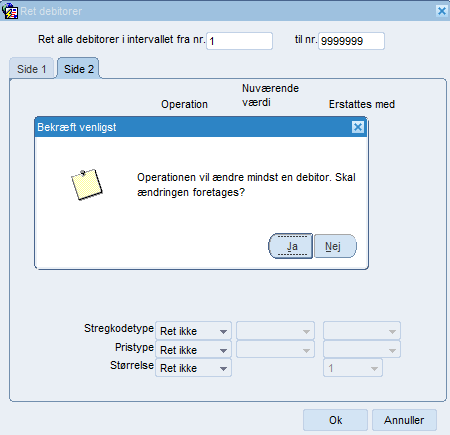Click the Ret debitorer window app icon
This screenshot has width=450, height=435.
click(x=10, y=11)
